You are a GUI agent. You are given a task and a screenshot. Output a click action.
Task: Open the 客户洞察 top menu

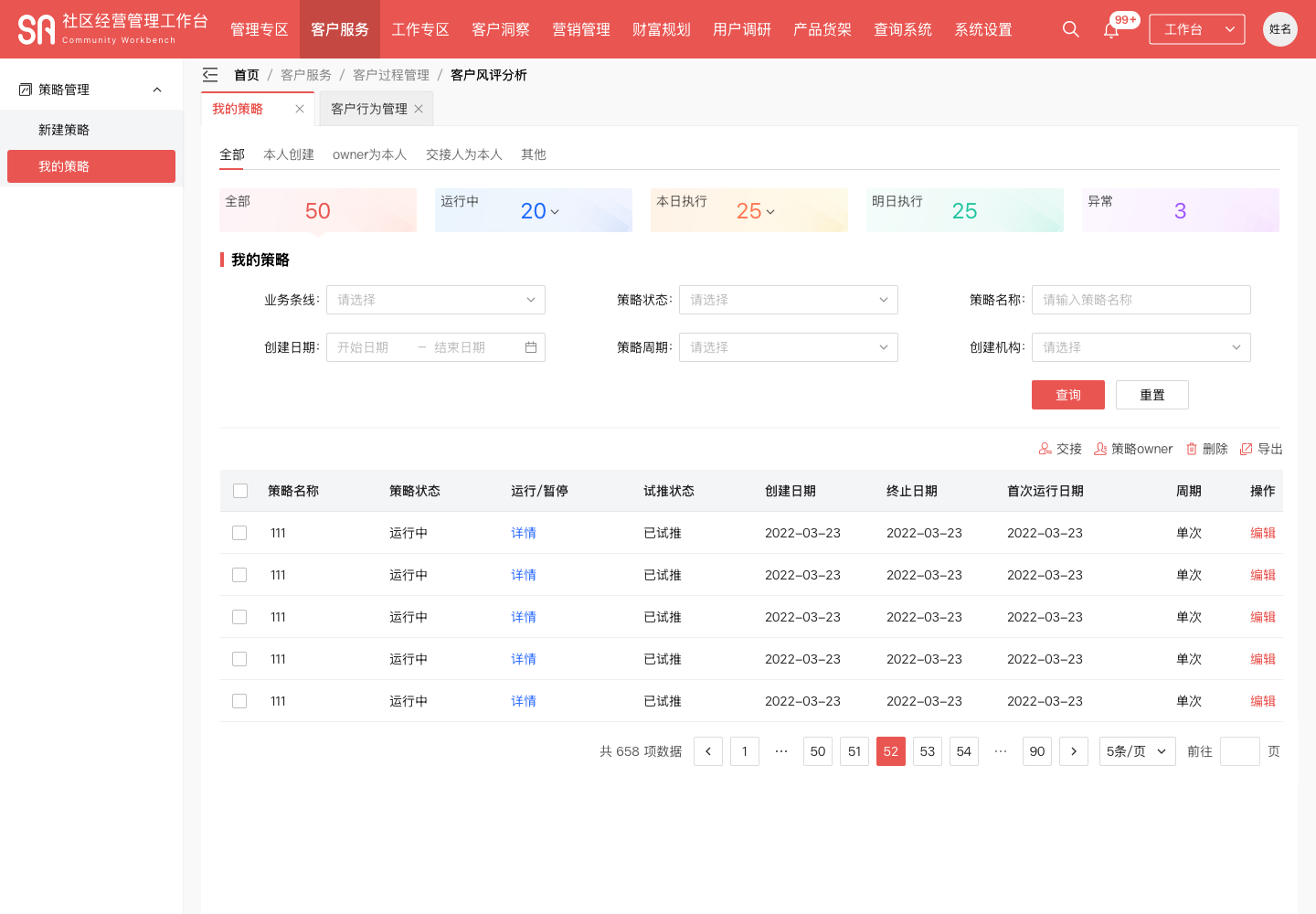501,29
